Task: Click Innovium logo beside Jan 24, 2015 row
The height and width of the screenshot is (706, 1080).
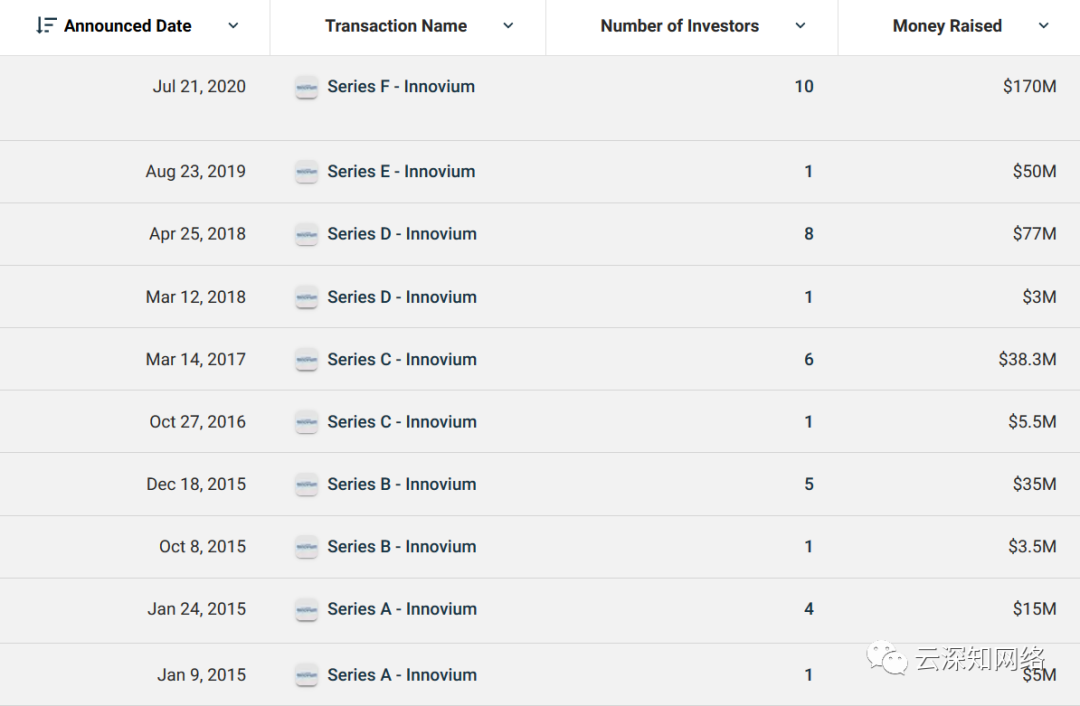Action: 306,610
